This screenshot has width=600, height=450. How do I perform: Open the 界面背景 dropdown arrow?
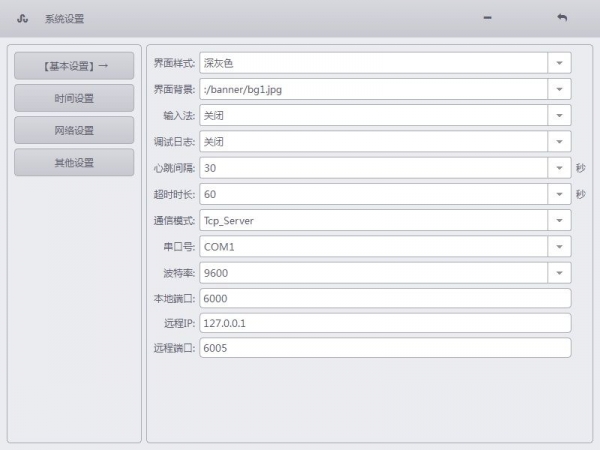coord(559,89)
